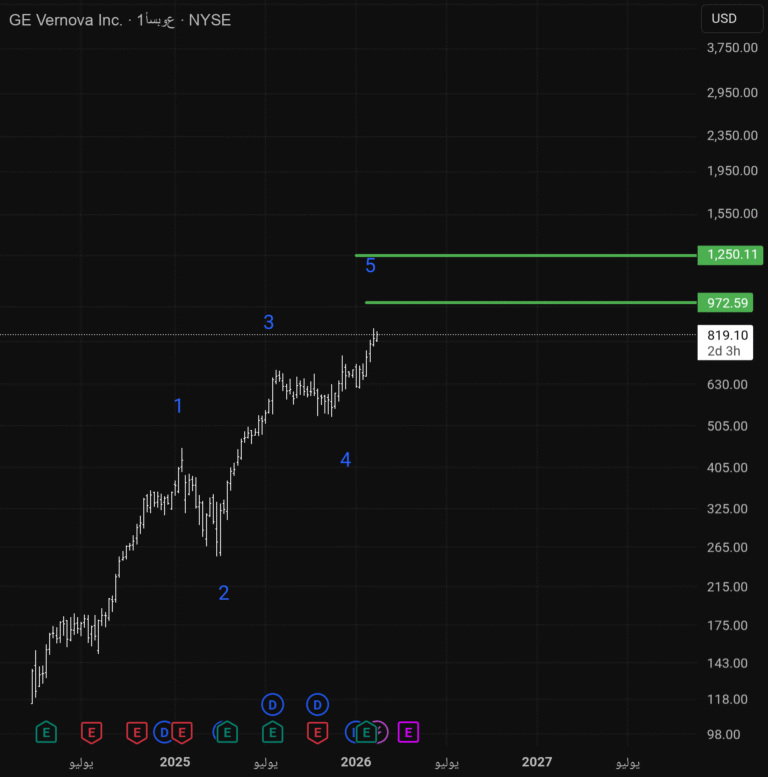The width and height of the screenshot is (768, 777).
Task: Open the purple upcoming earnings E marker
Action: point(408,733)
